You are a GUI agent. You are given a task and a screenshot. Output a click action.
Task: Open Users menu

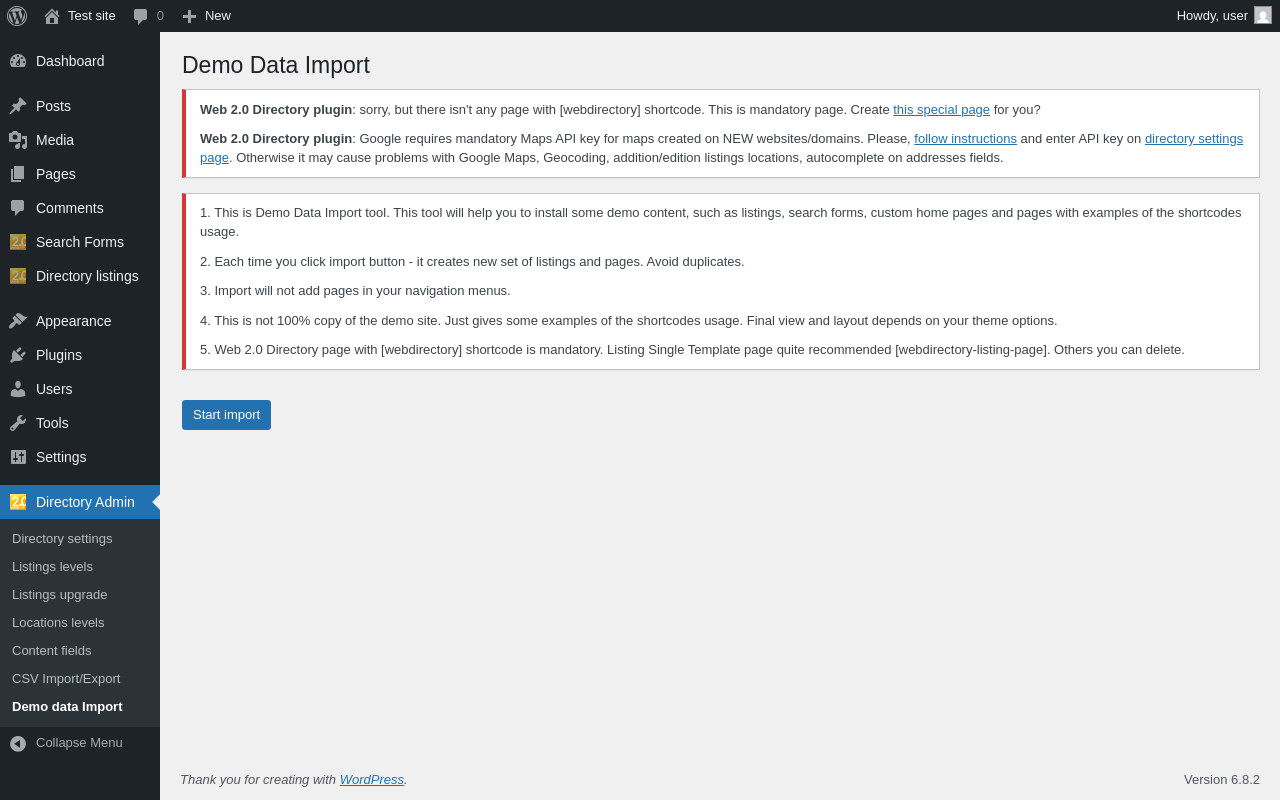point(54,389)
